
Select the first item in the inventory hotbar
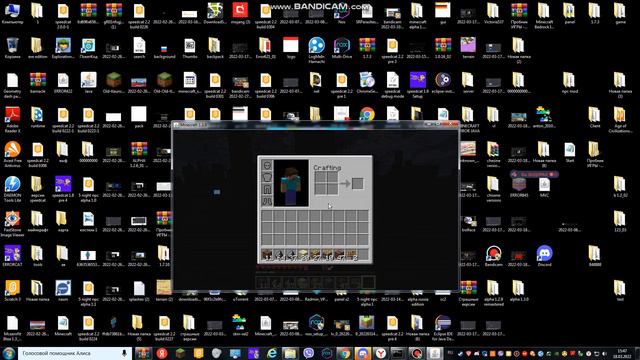(x=267, y=254)
